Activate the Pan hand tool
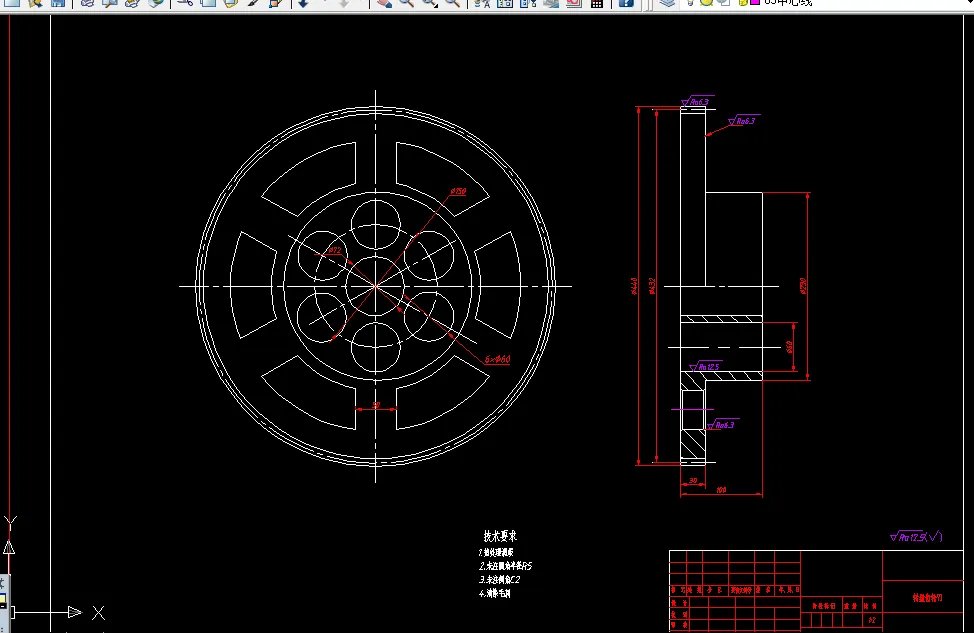The width and height of the screenshot is (974, 633). (x=384, y=2)
